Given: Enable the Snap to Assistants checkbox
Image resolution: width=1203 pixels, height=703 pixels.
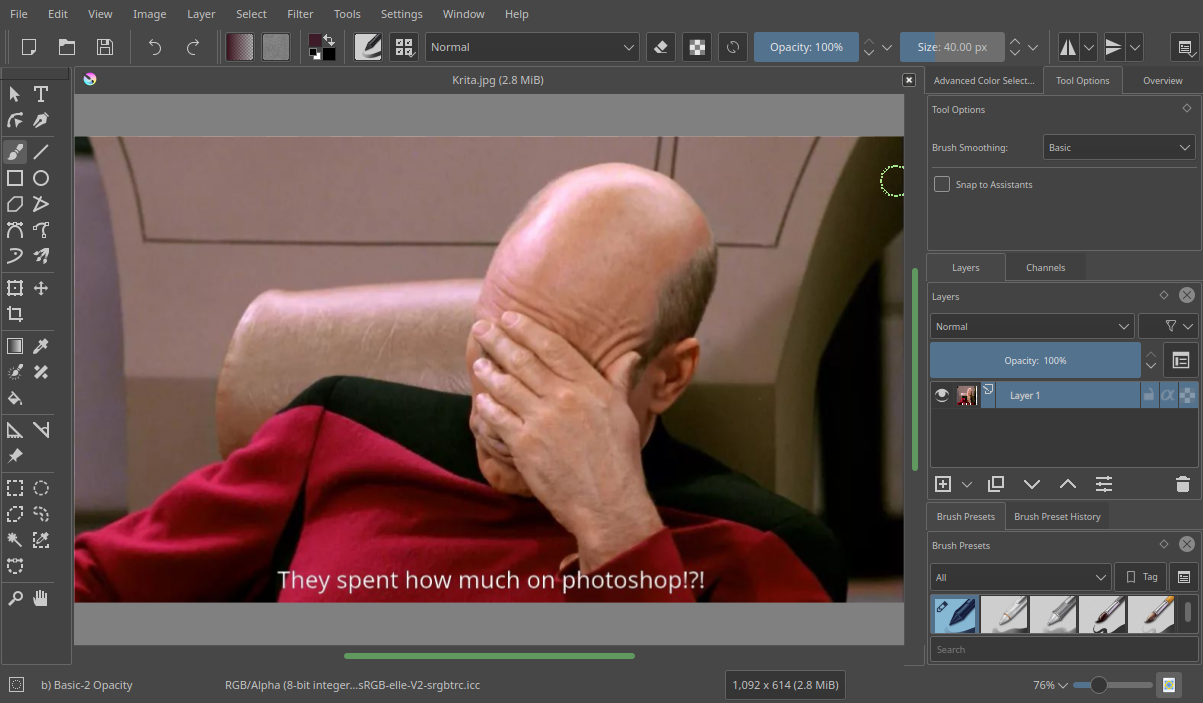Looking at the screenshot, I should tap(942, 184).
